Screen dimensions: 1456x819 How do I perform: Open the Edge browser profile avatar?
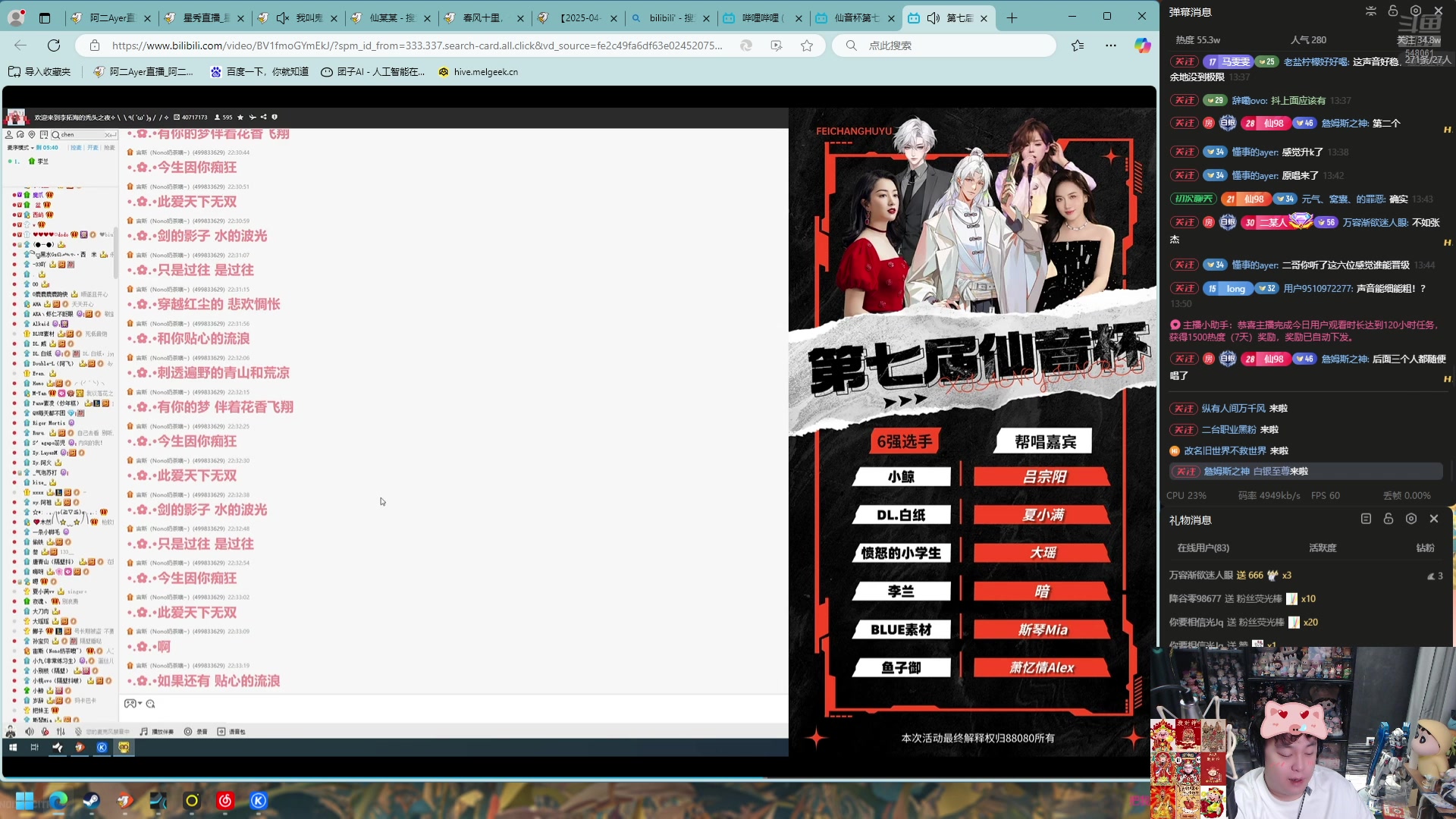click(16, 17)
